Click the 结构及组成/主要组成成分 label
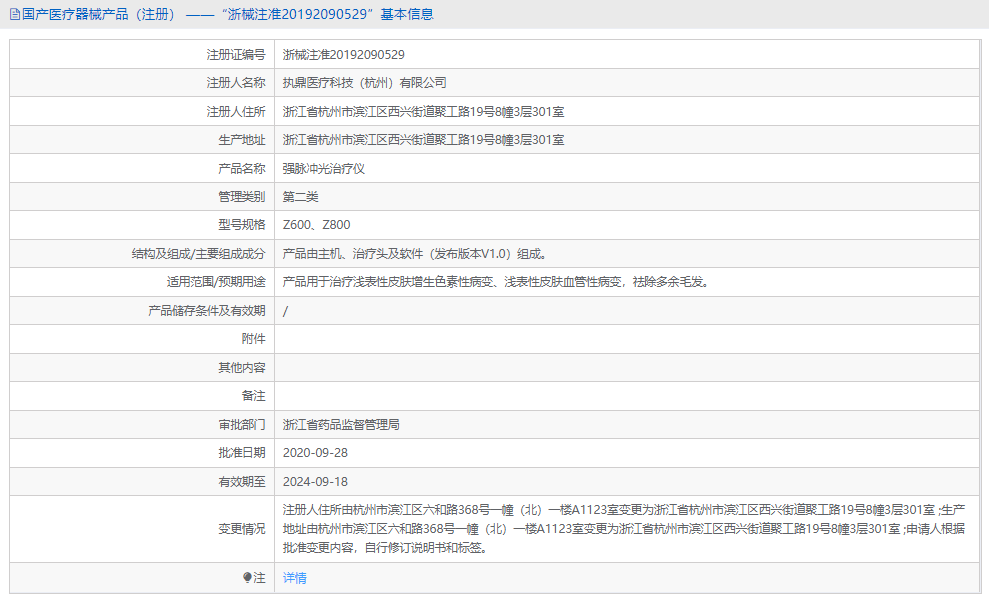Screen dimensions: 989x600 198,254
